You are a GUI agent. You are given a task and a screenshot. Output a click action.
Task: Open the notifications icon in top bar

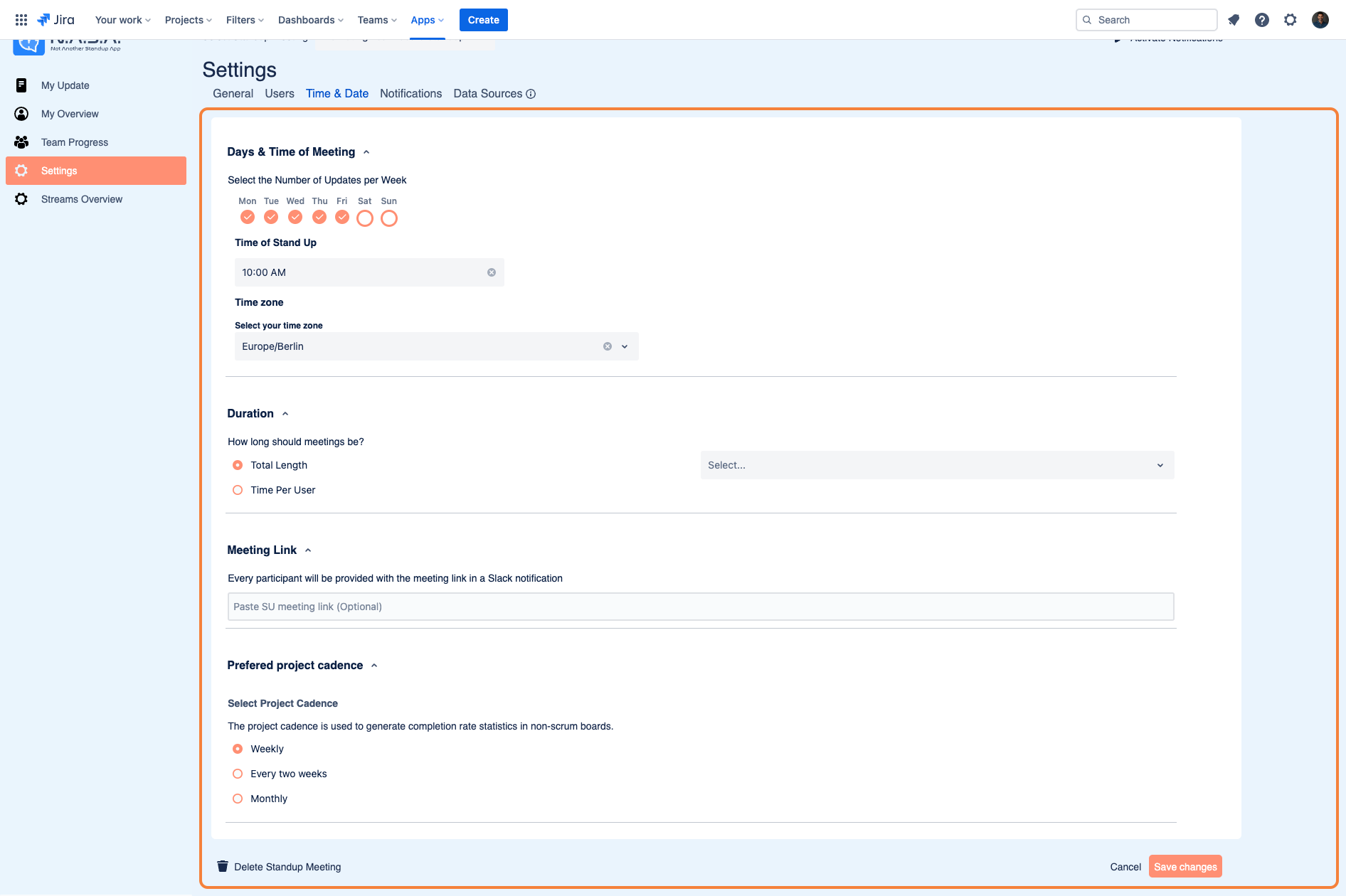1234,20
